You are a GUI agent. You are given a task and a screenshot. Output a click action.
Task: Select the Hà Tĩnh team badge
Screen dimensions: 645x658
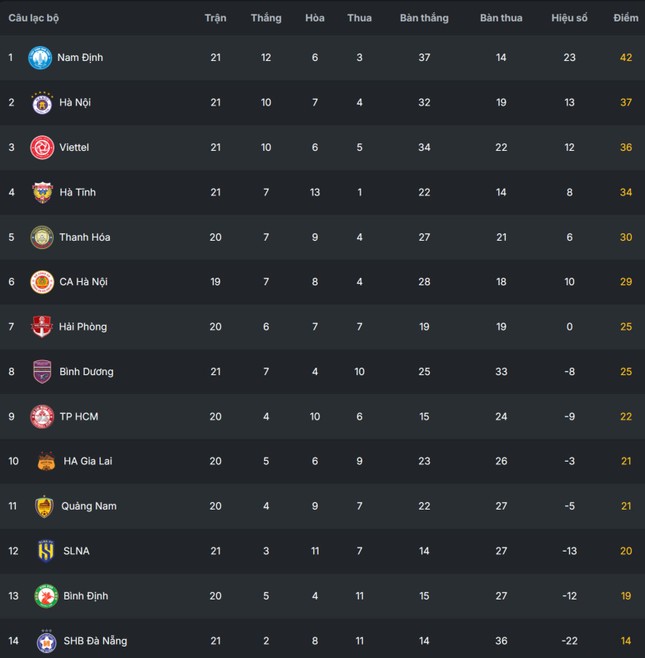point(42,192)
